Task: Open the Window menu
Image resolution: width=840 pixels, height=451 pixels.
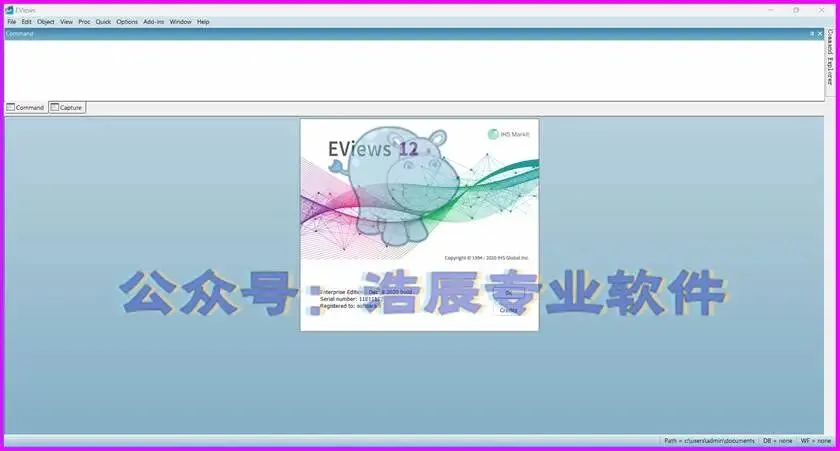Action: (180, 22)
